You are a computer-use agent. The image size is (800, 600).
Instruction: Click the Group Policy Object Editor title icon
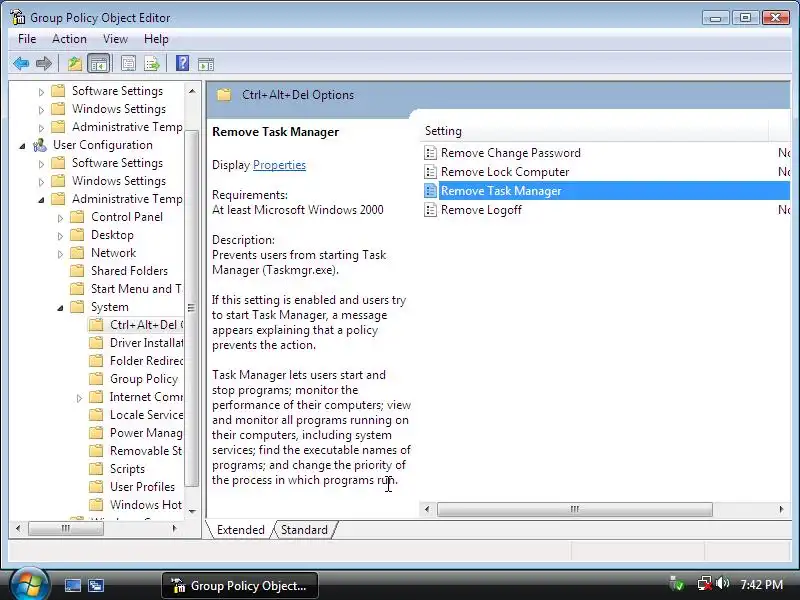18,17
